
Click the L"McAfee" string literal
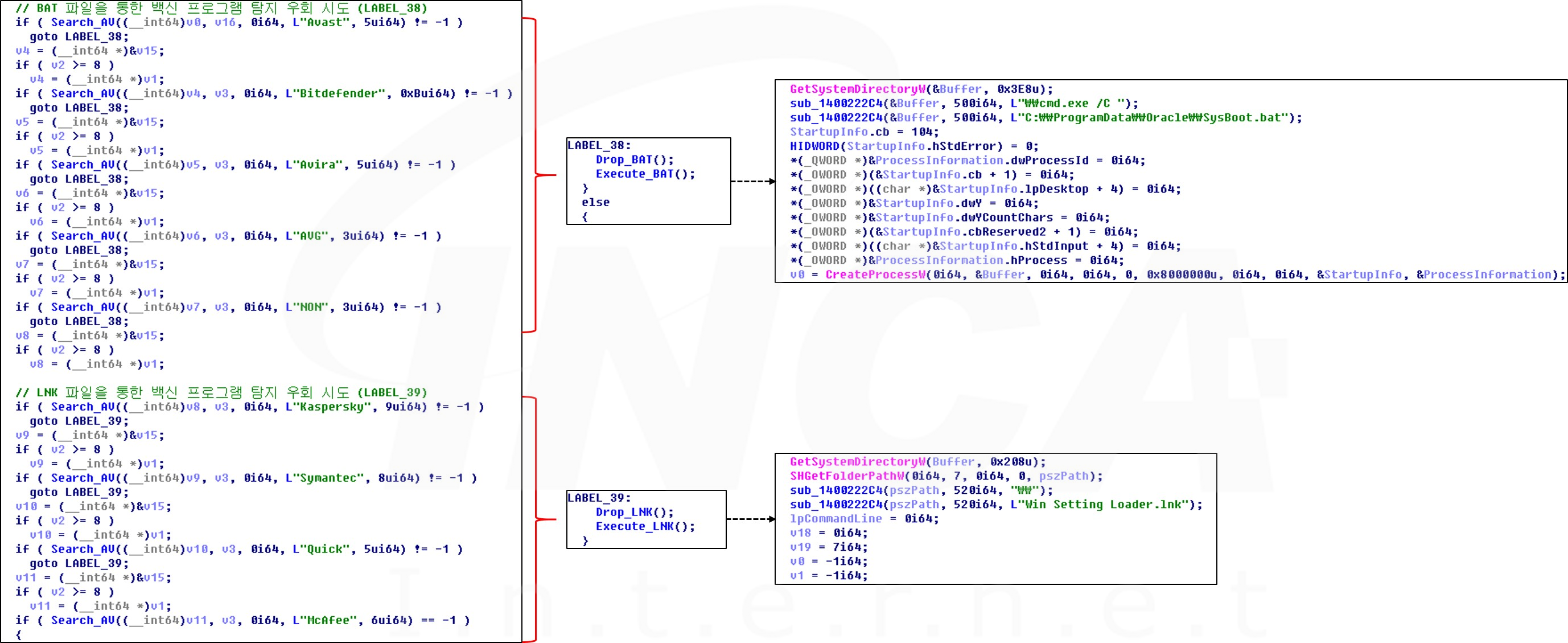[x=324, y=620]
